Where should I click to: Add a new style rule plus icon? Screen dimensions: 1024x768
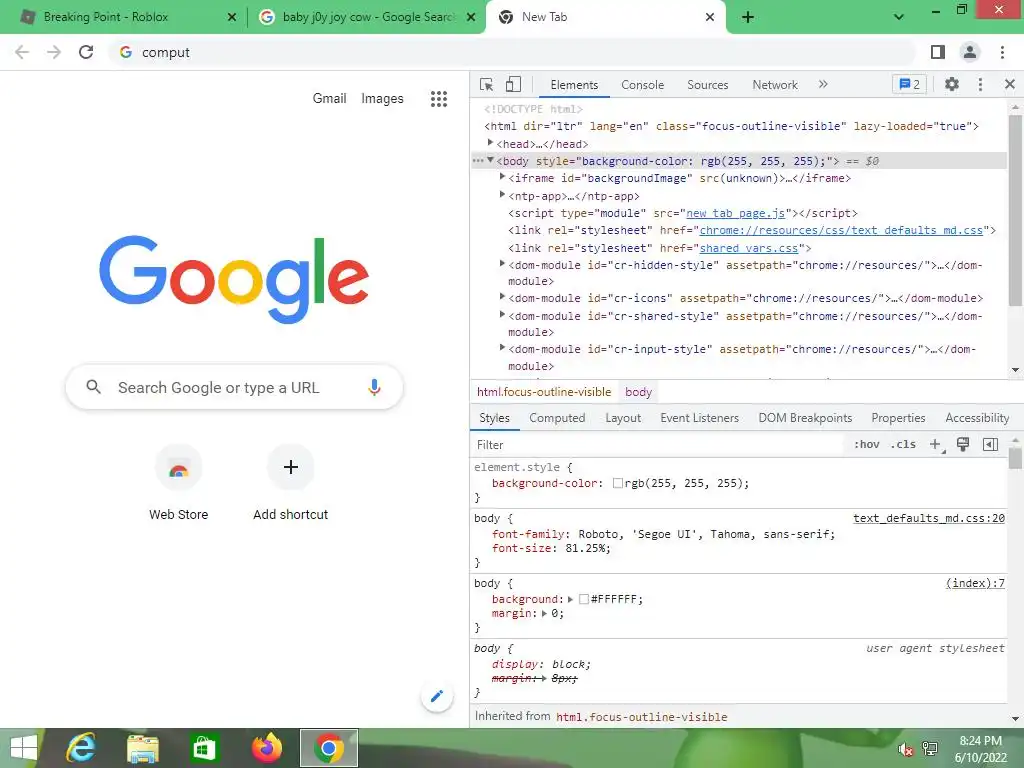(x=935, y=445)
